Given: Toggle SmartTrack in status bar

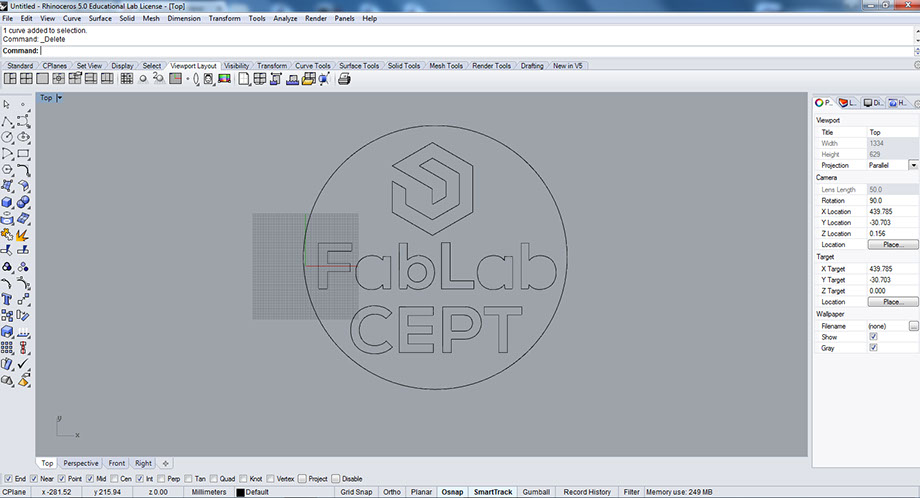Looking at the screenshot, I should (x=493, y=492).
